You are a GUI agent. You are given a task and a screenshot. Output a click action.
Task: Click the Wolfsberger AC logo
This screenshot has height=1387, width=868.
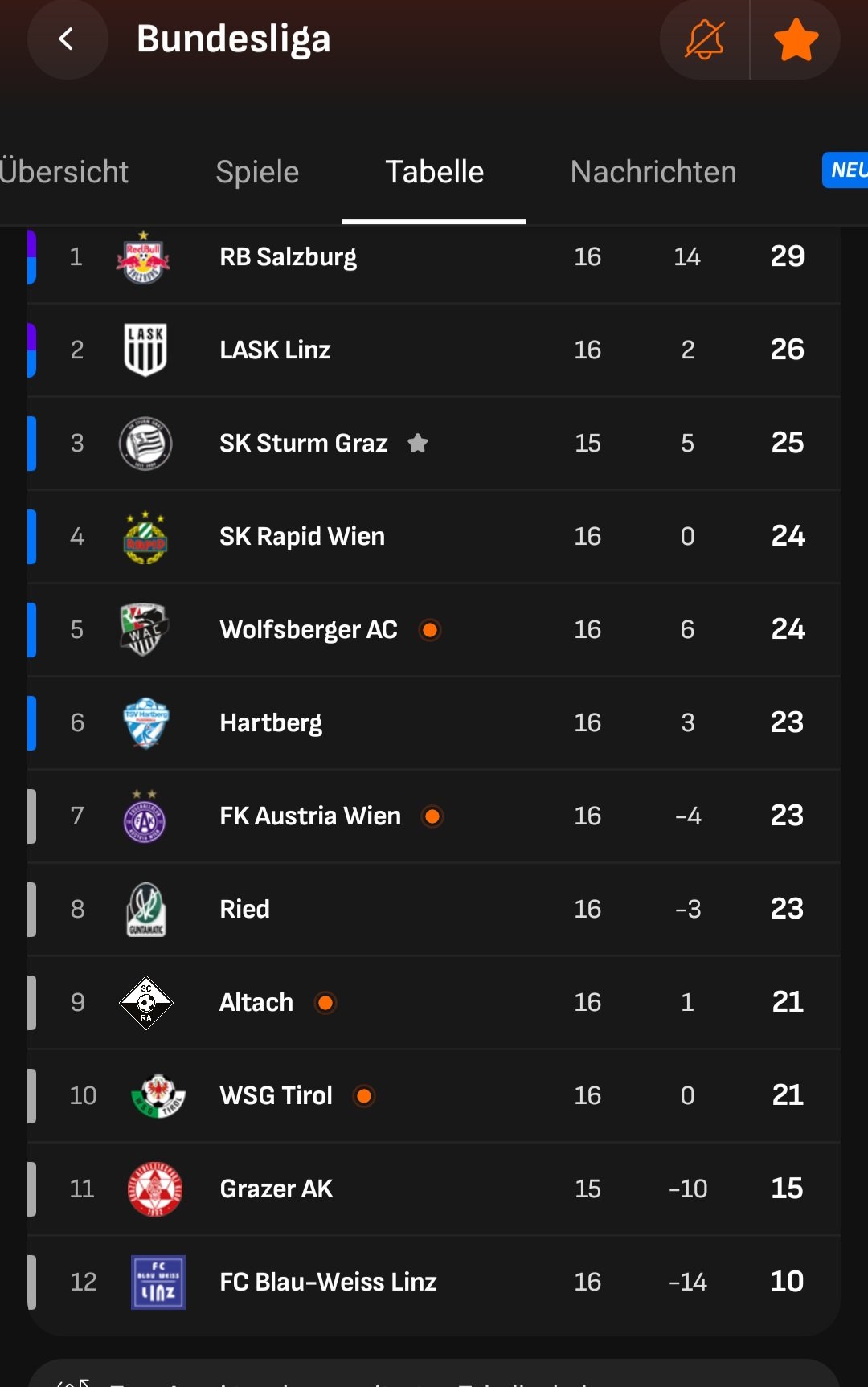pyautogui.click(x=145, y=629)
